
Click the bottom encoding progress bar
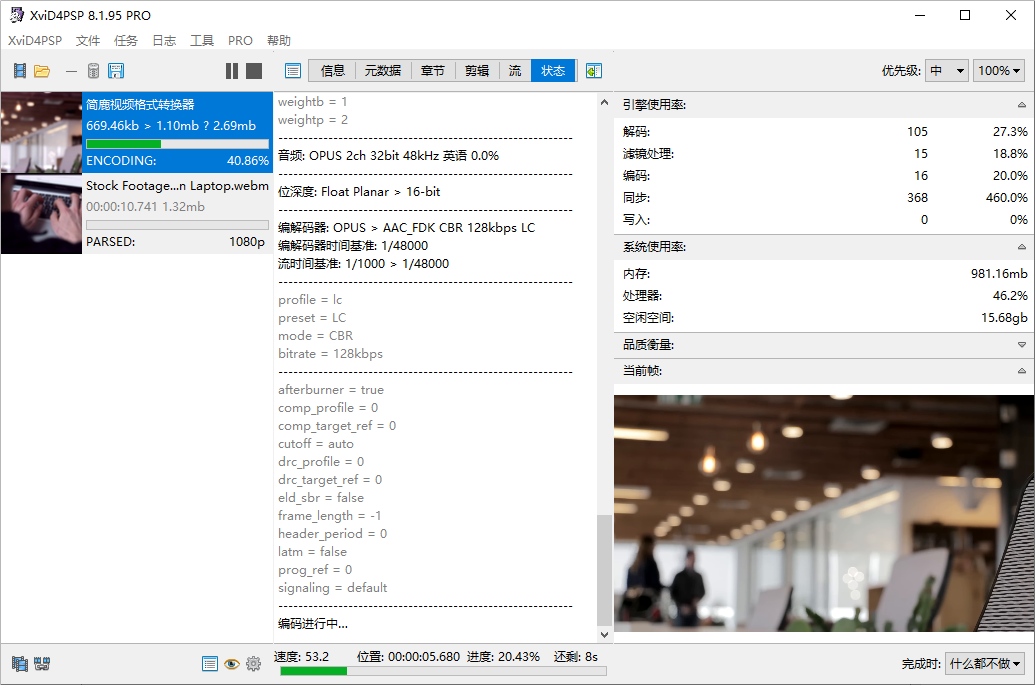[443, 671]
